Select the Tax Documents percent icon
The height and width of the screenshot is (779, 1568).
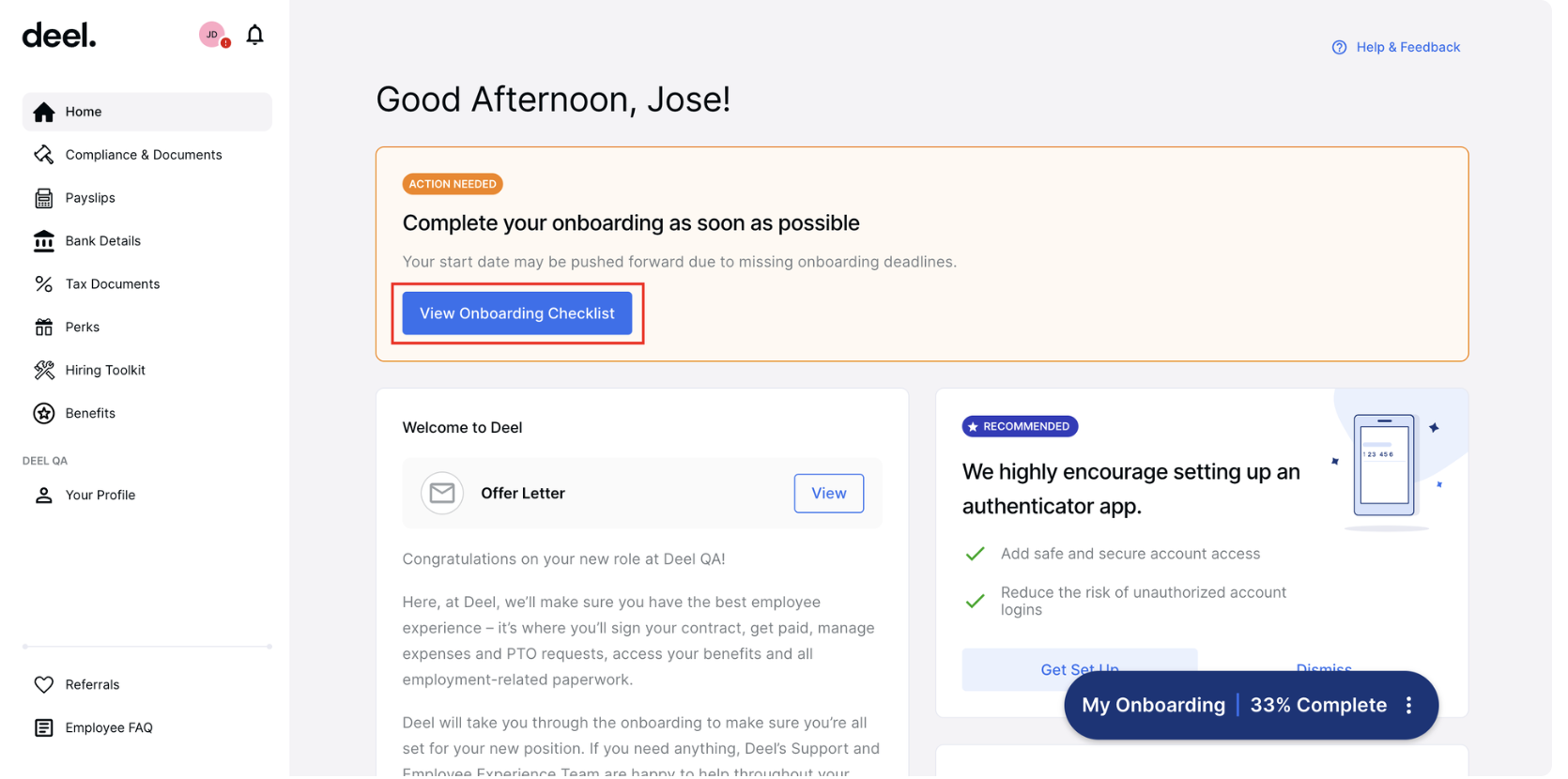43,283
